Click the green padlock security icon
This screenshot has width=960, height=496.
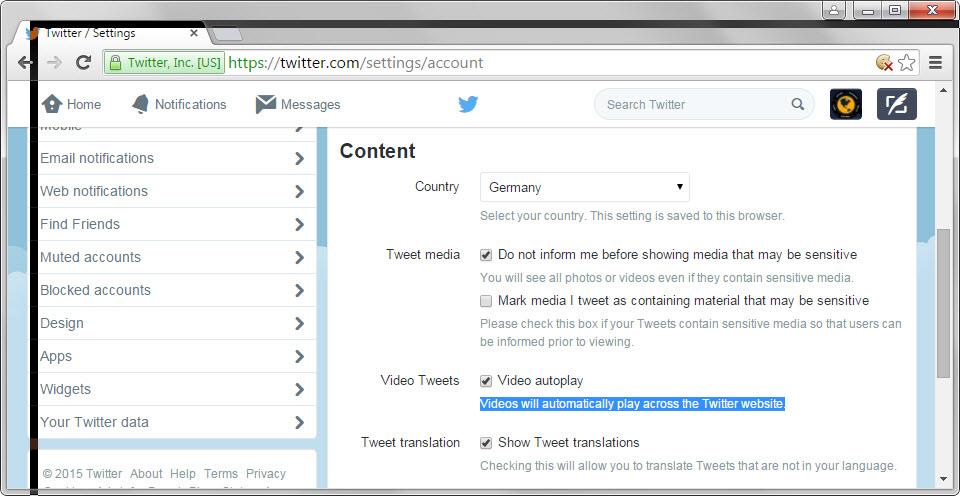pyautogui.click(x=115, y=62)
